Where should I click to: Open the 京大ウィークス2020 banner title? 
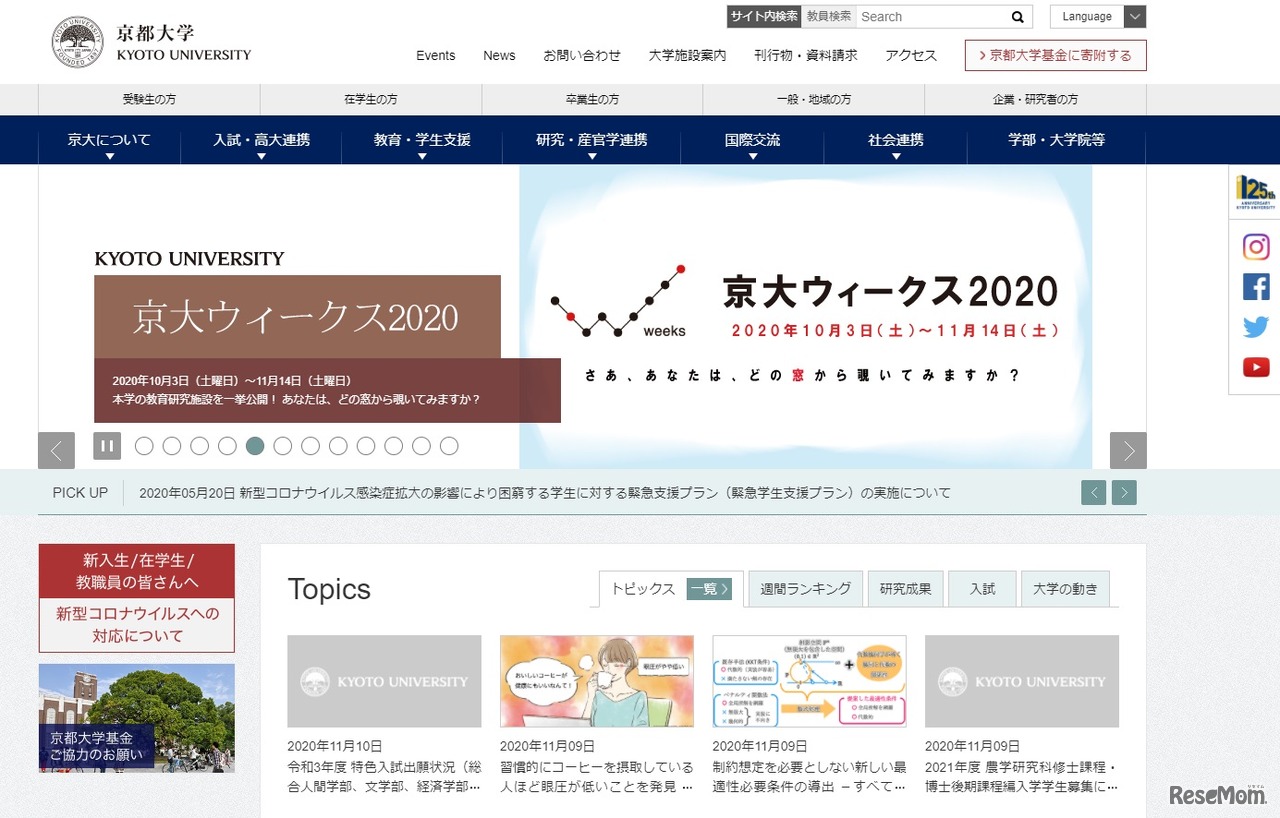297,317
